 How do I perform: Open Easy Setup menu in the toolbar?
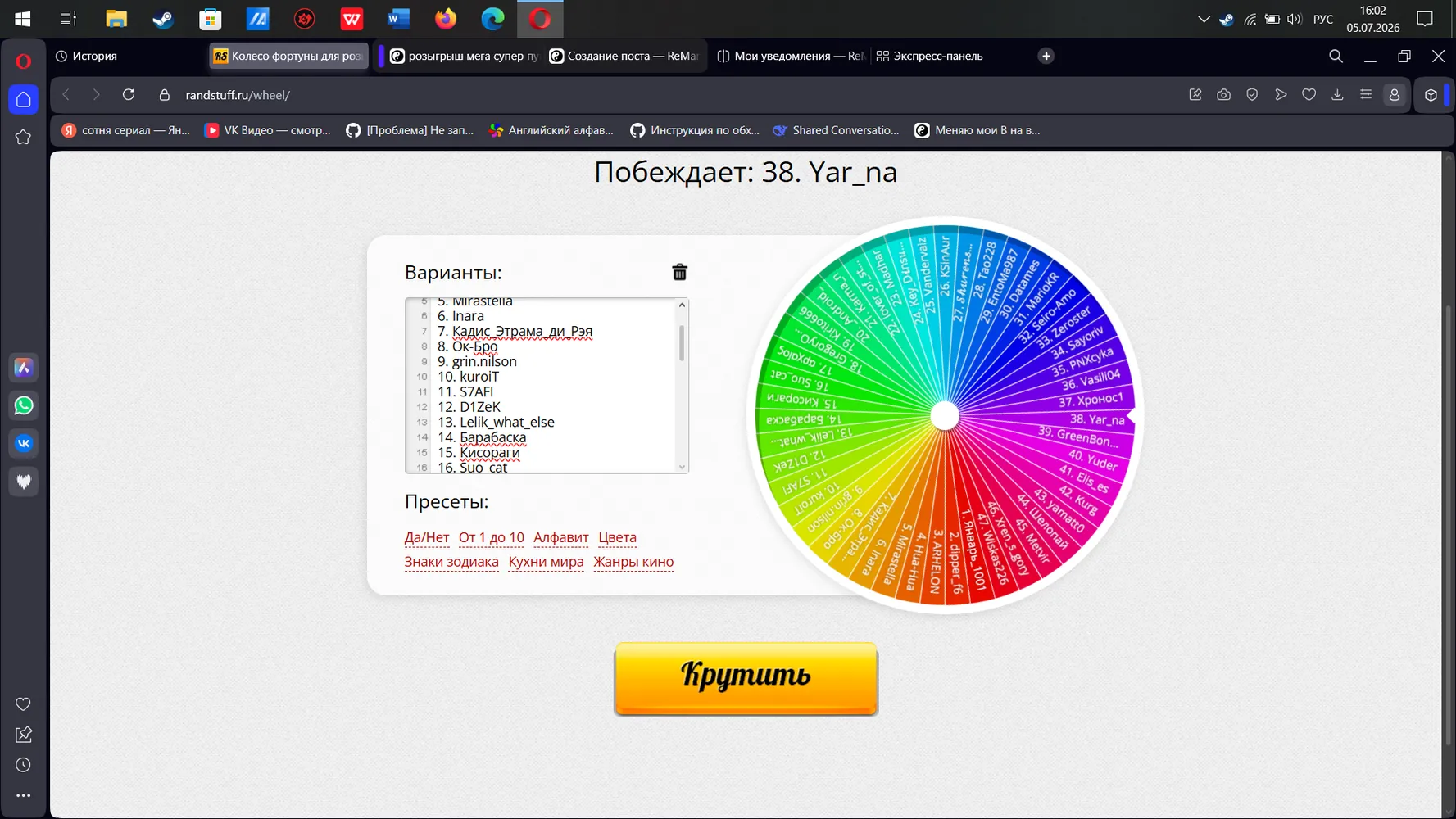tap(1365, 95)
